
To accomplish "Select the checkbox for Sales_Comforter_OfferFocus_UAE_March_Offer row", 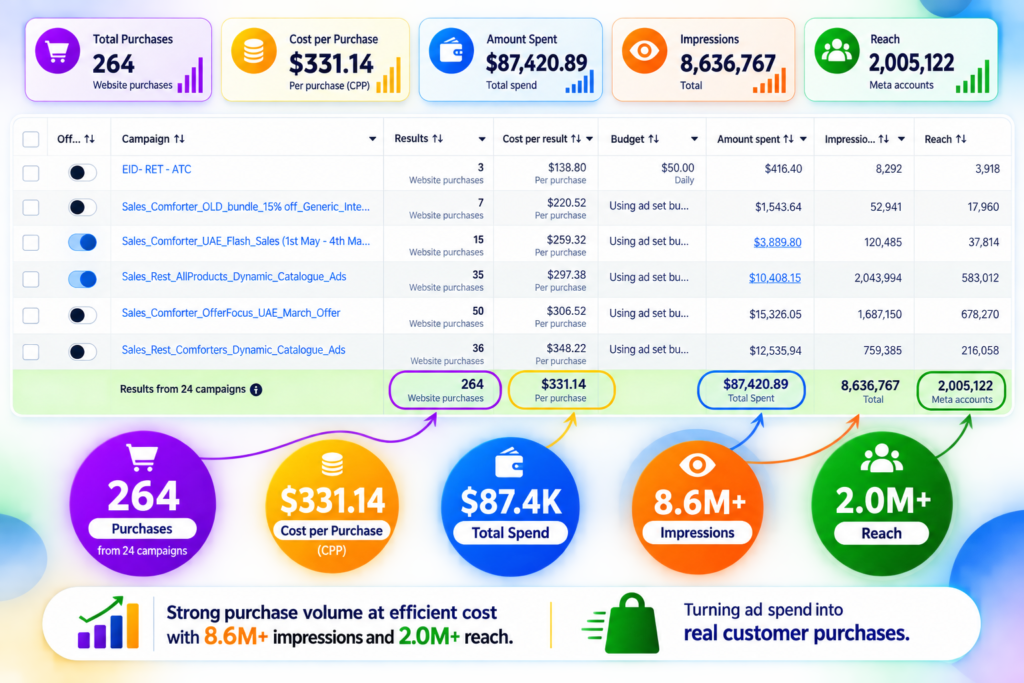I will coord(31,316).
